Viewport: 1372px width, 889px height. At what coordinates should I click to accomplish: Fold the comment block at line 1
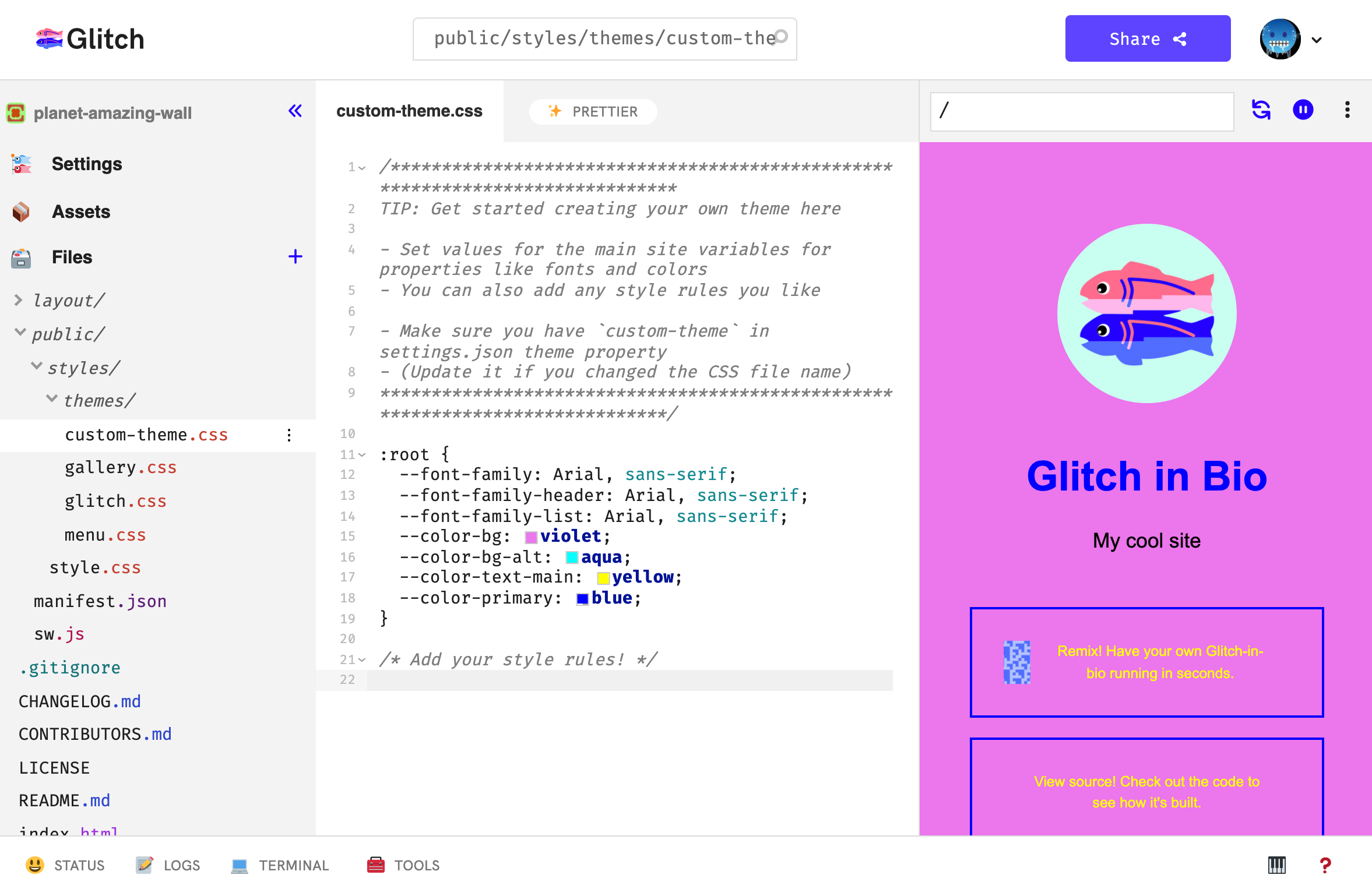[x=363, y=168]
